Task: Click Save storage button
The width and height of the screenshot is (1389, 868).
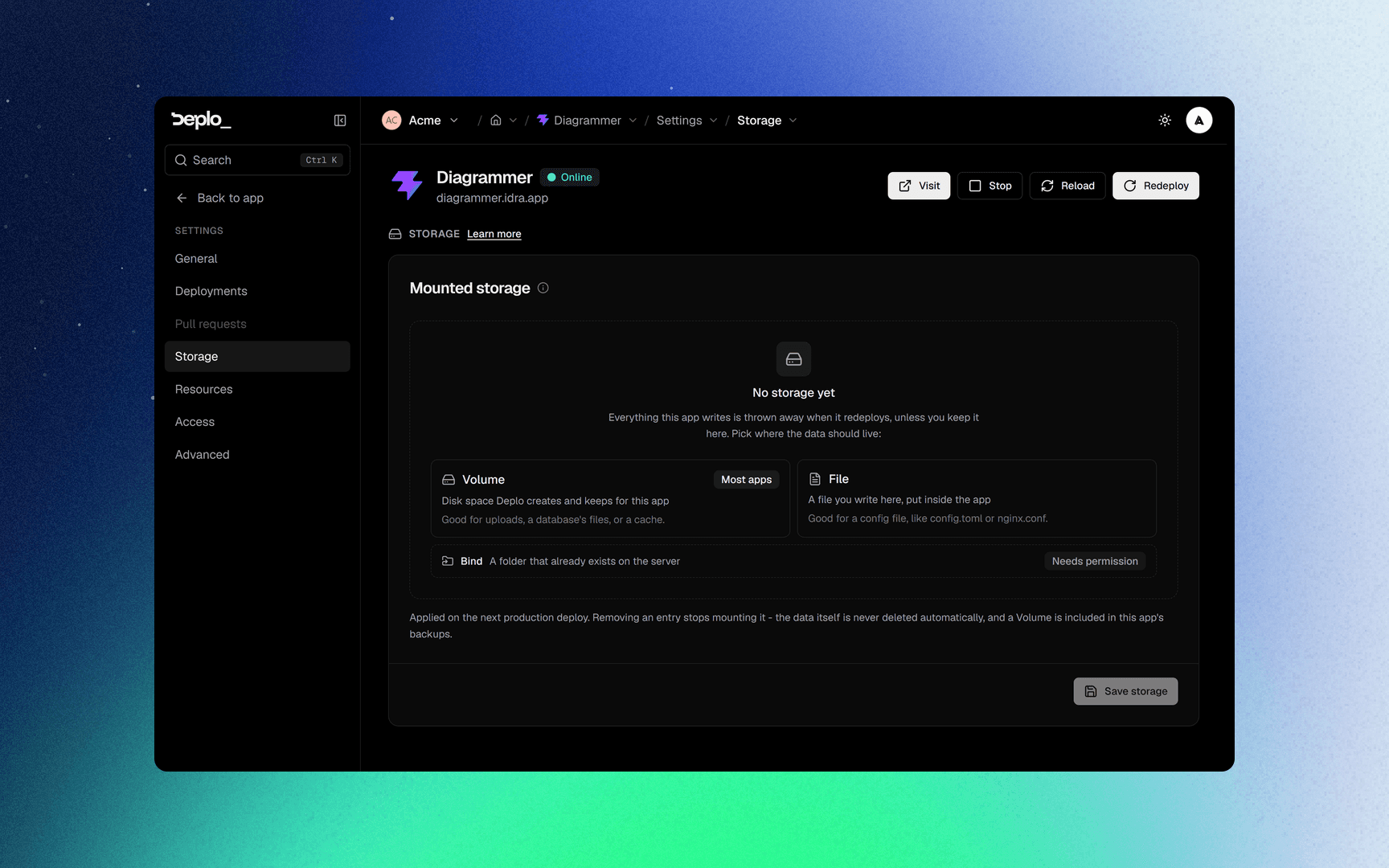Action: click(x=1125, y=691)
